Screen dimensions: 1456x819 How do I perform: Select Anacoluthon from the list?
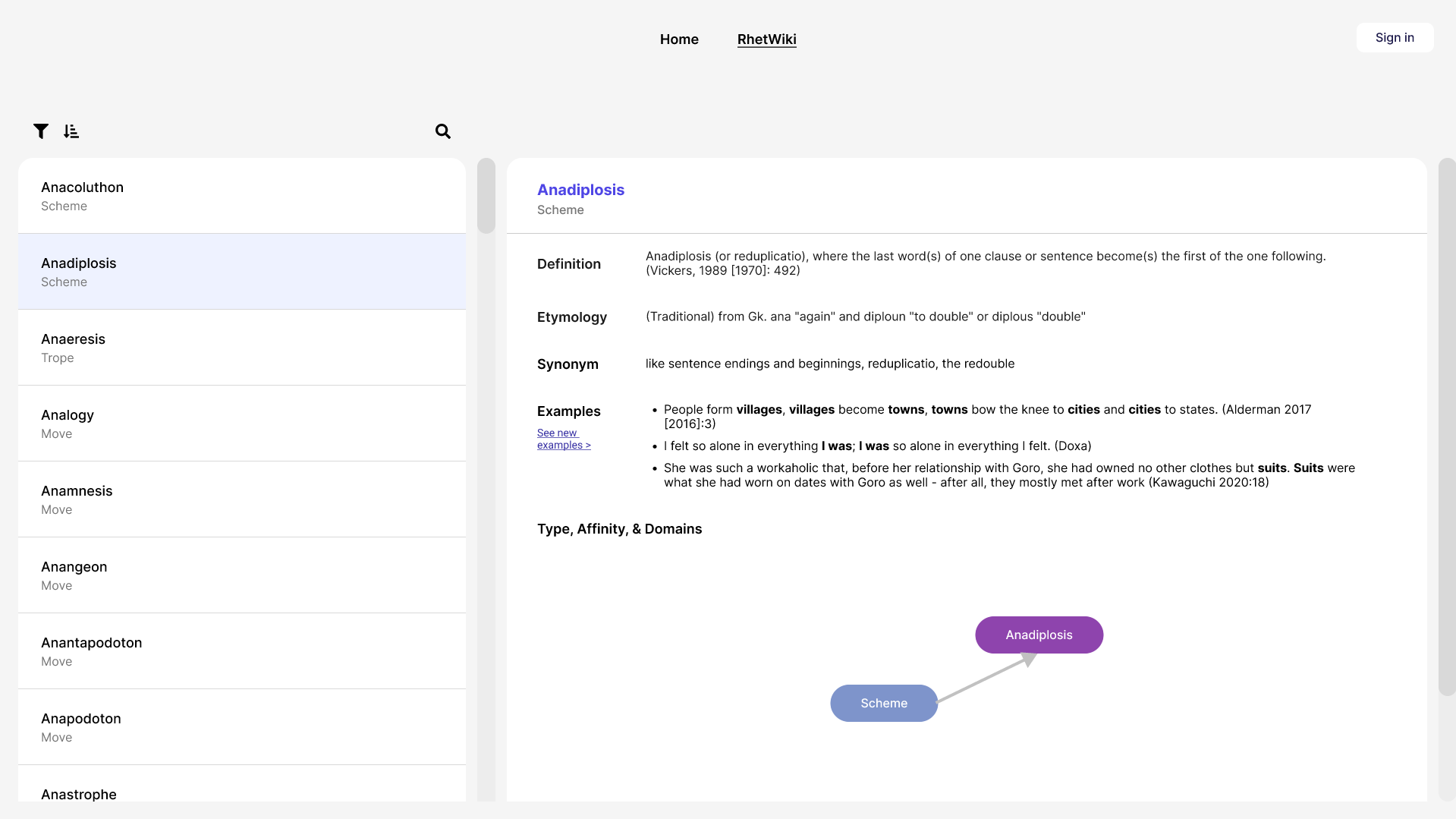coord(242,196)
